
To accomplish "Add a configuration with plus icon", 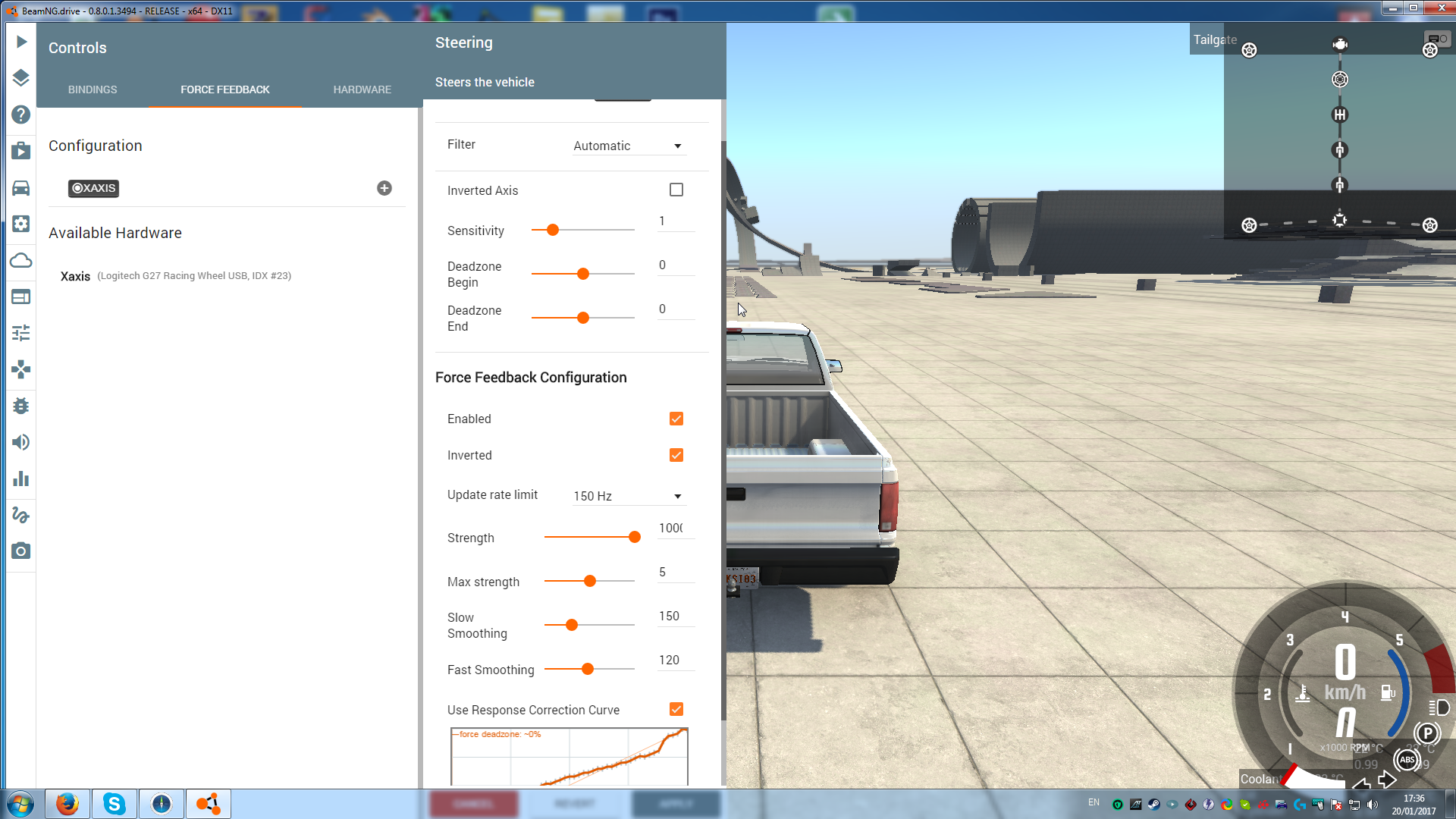I will [384, 188].
